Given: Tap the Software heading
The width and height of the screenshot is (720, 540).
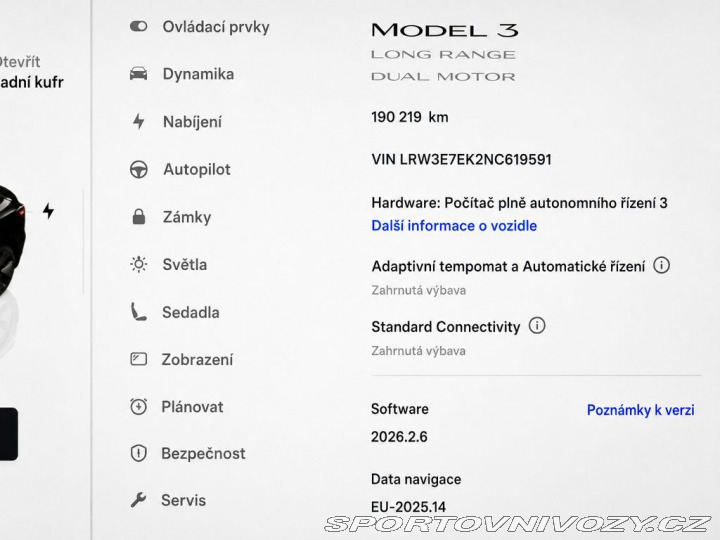Looking at the screenshot, I should coord(399,409).
